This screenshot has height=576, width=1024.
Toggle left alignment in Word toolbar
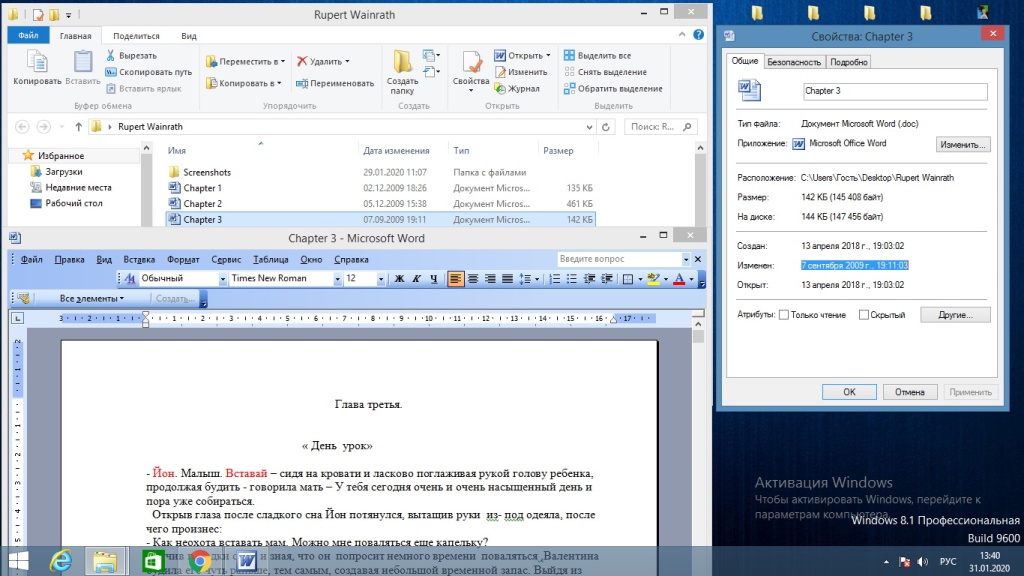click(455, 279)
